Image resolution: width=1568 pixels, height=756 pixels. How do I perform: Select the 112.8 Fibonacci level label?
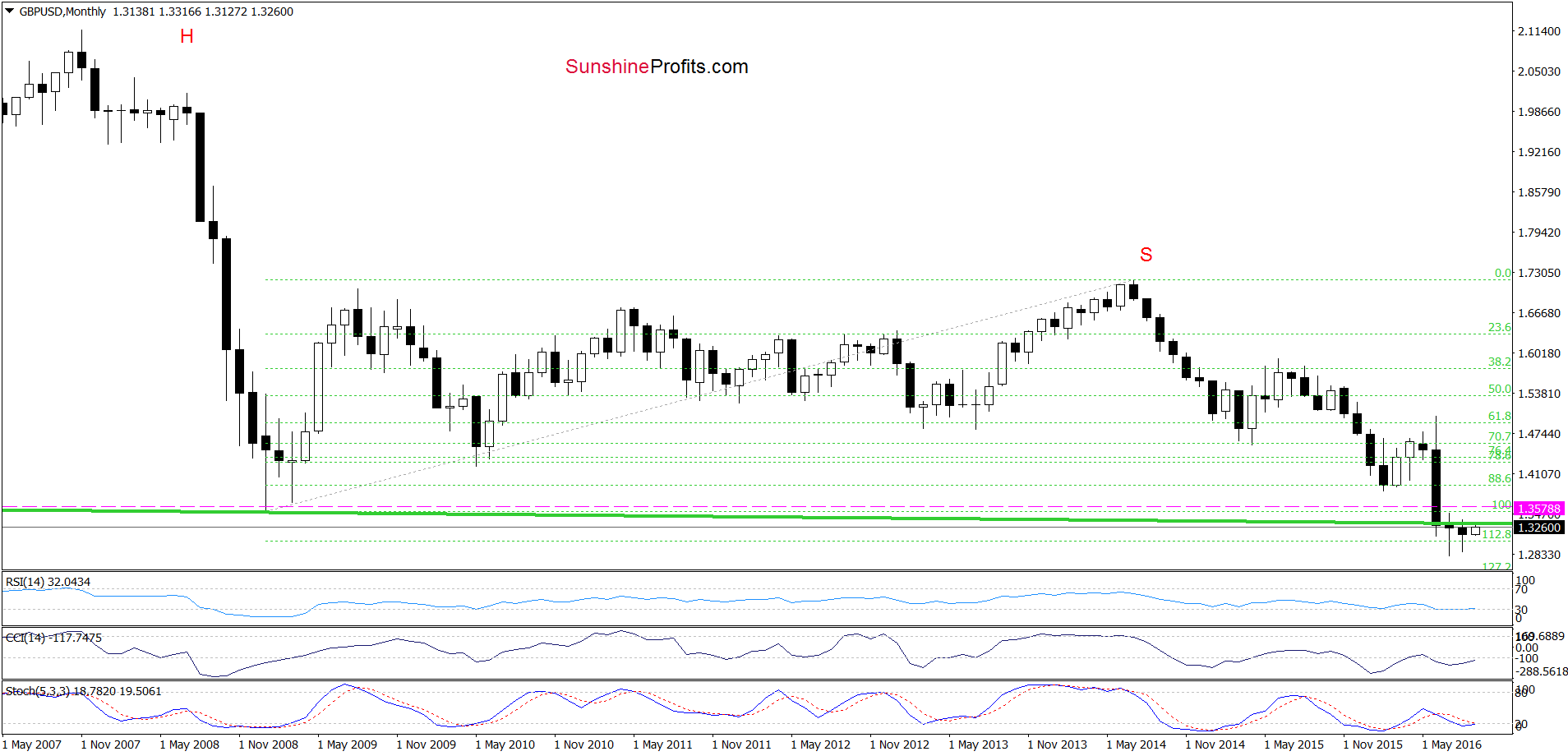click(1497, 534)
